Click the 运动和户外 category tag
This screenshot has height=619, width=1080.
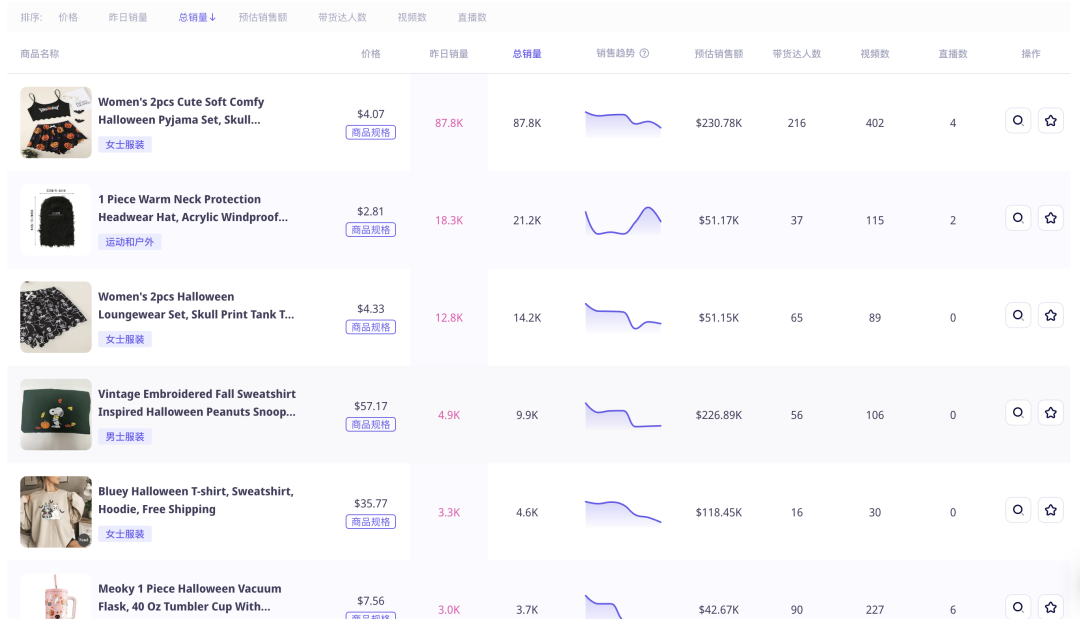click(x=130, y=242)
